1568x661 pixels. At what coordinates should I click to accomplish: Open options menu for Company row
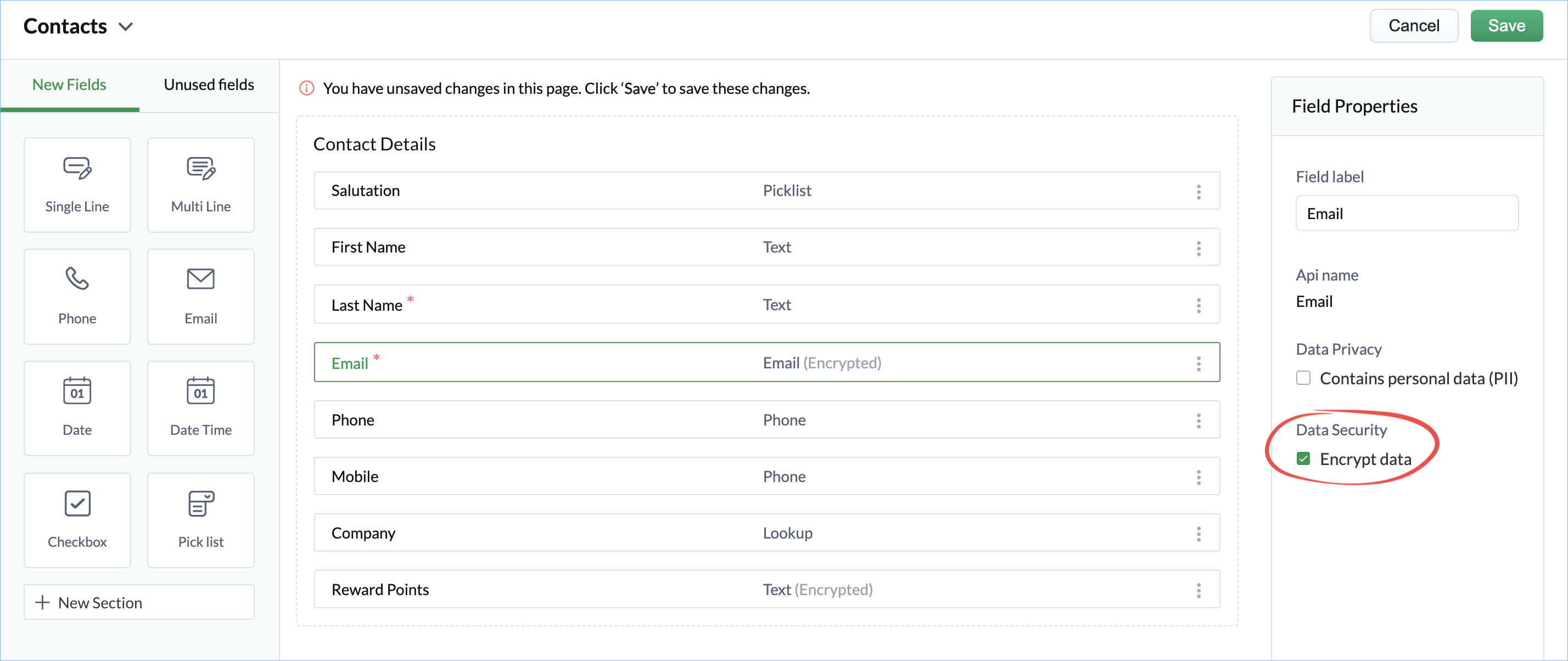(1199, 534)
